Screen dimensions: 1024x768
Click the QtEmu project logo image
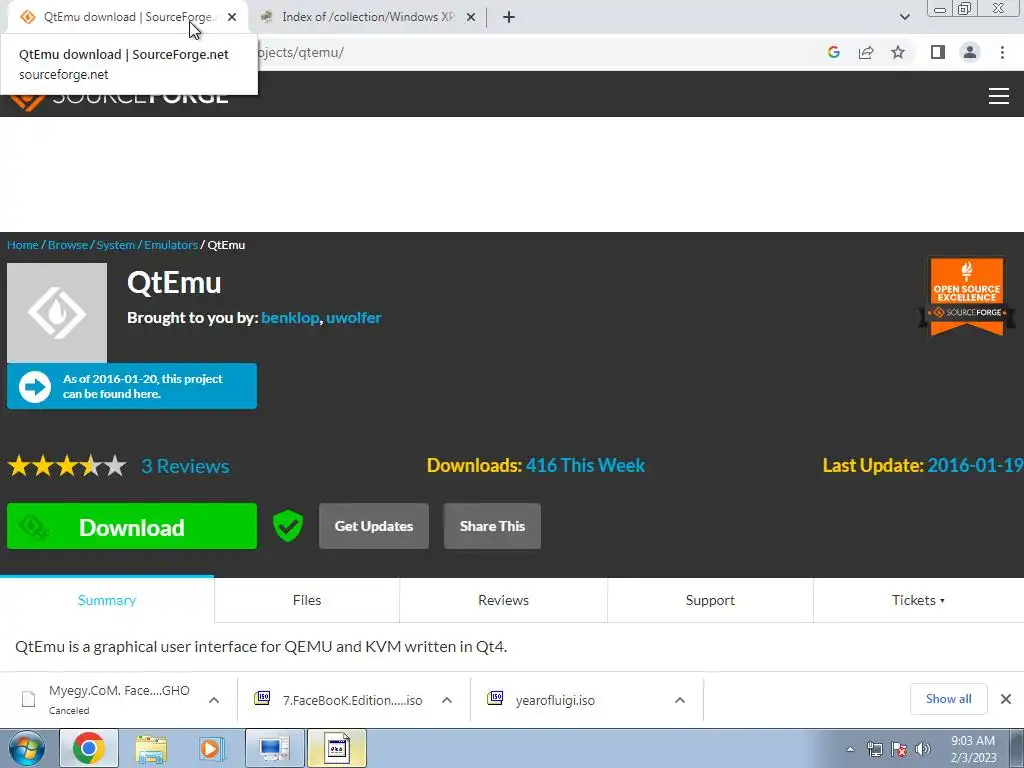tap(57, 313)
